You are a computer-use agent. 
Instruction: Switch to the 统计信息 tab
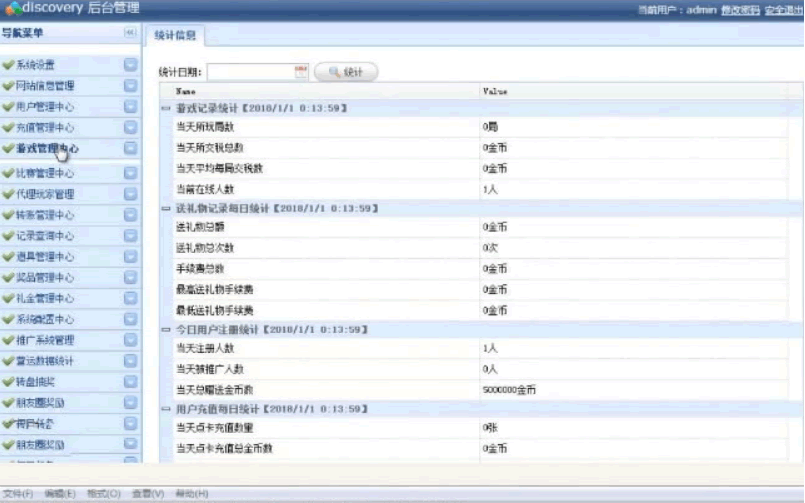176,37
